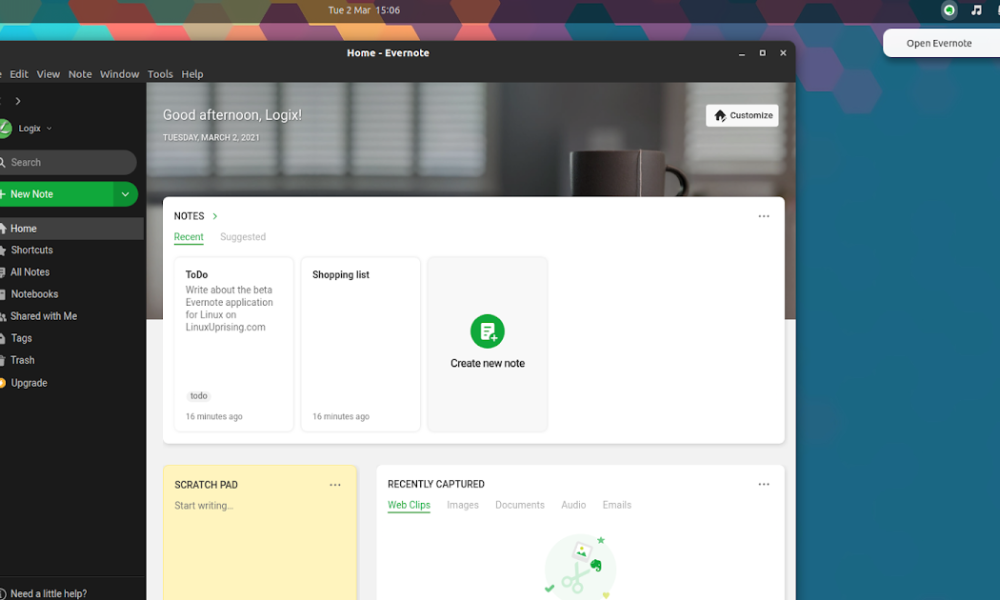Click the SCRATCH PAD heading
Image resolution: width=1000 pixels, height=600 pixels.
pos(206,485)
